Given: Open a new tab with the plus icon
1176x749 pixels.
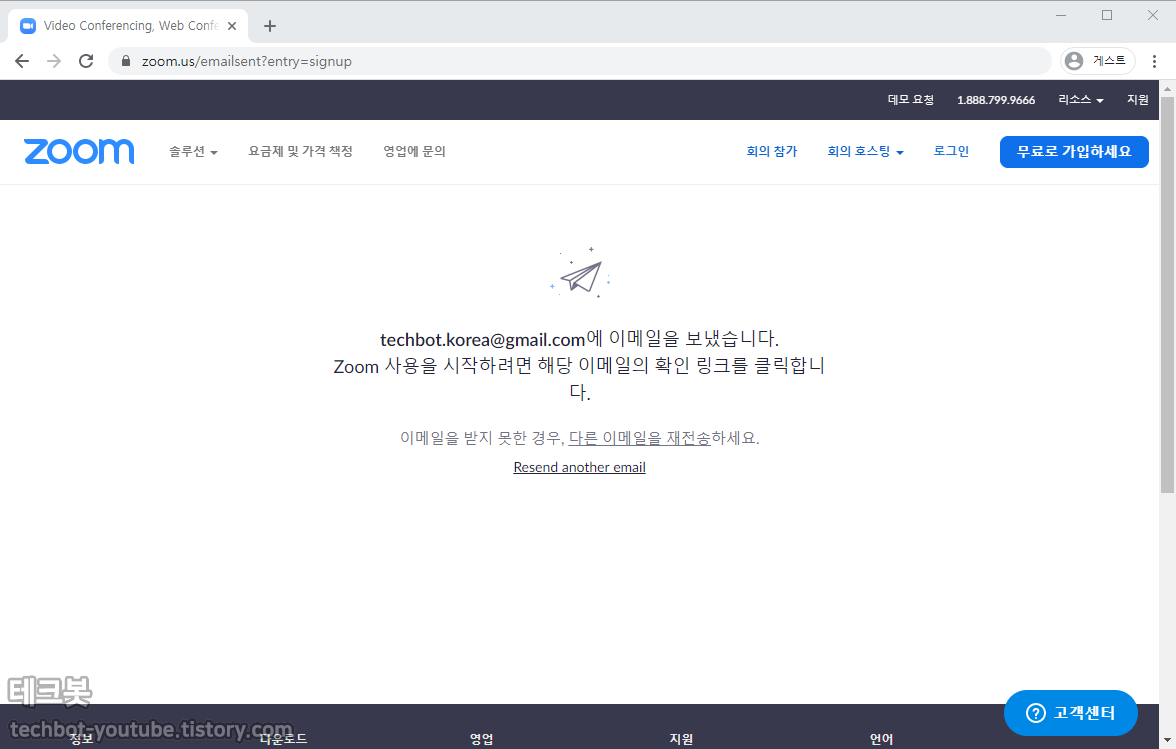Looking at the screenshot, I should click(x=270, y=26).
